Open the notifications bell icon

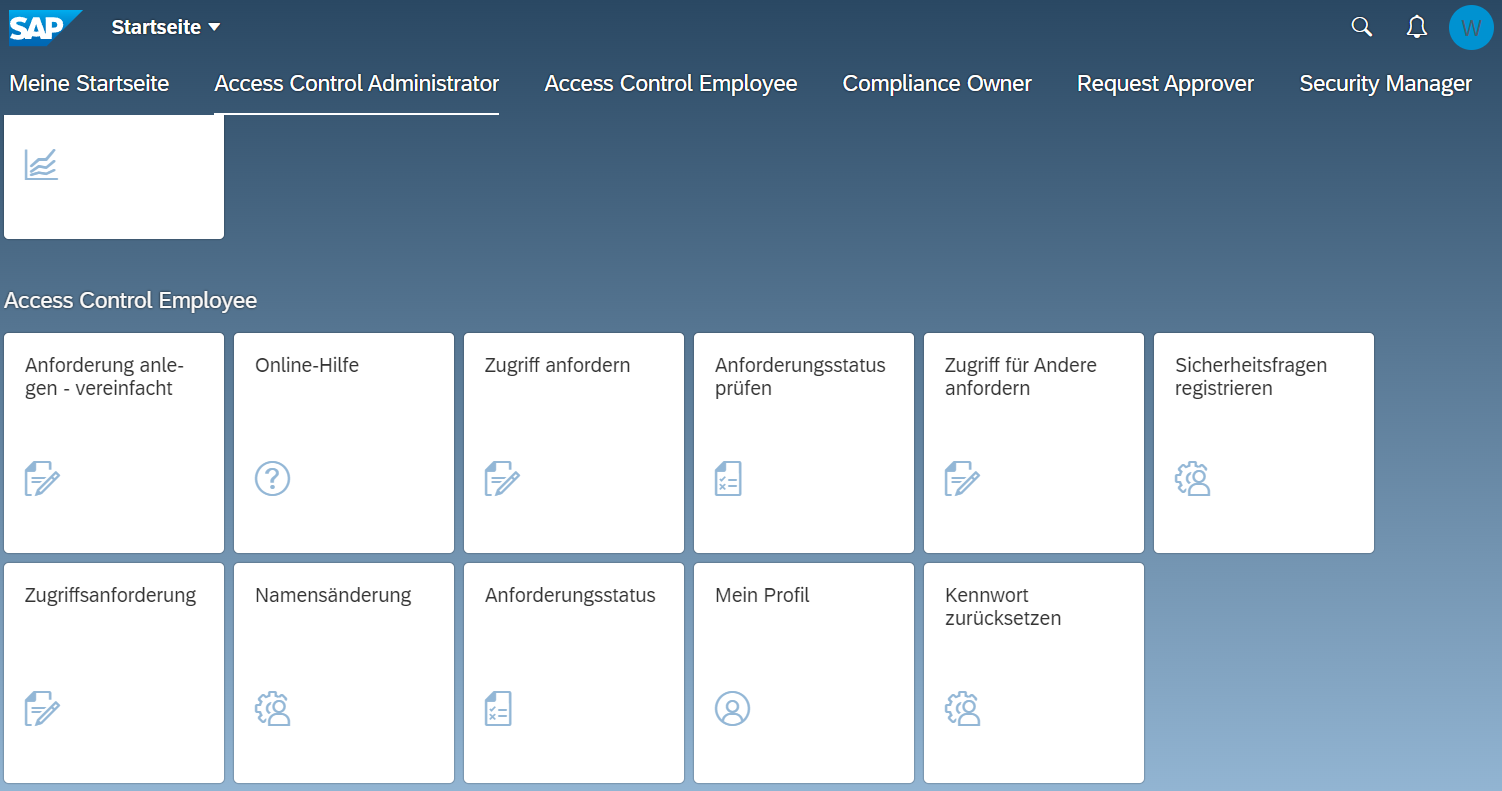(x=1417, y=27)
